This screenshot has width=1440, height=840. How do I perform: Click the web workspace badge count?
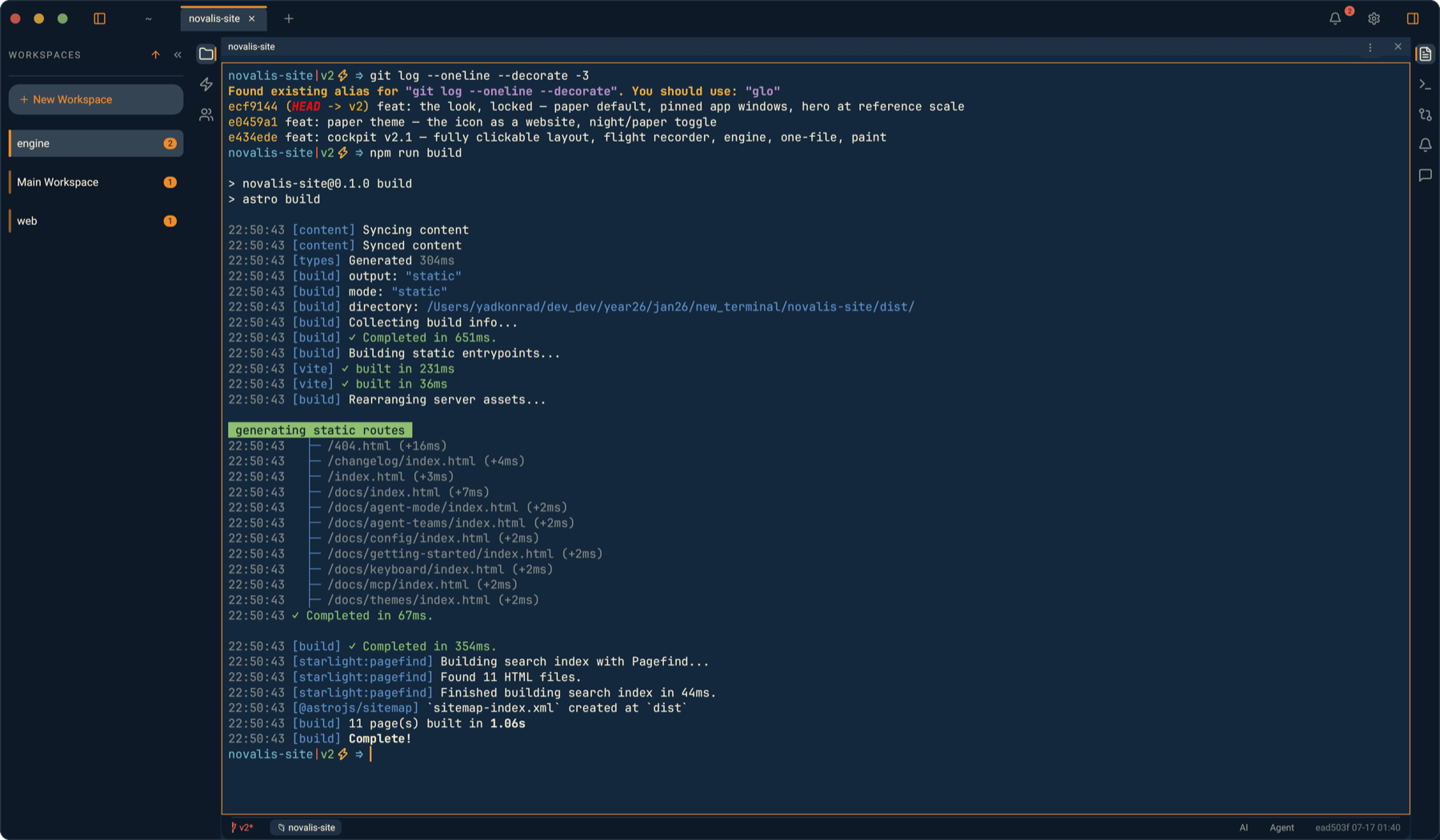170,221
